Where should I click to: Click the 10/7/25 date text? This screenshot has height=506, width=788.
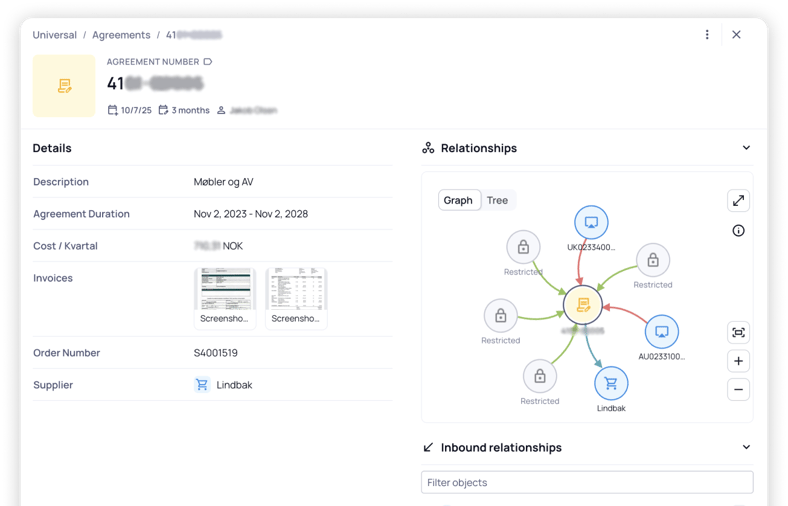tap(136, 111)
